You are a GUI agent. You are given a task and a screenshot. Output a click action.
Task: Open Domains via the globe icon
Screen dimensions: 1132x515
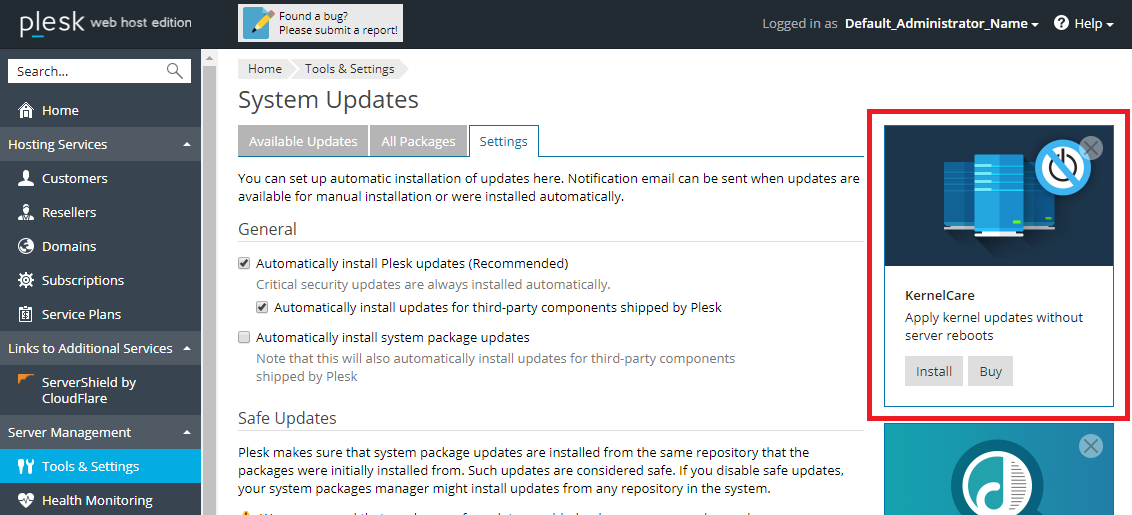point(26,247)
